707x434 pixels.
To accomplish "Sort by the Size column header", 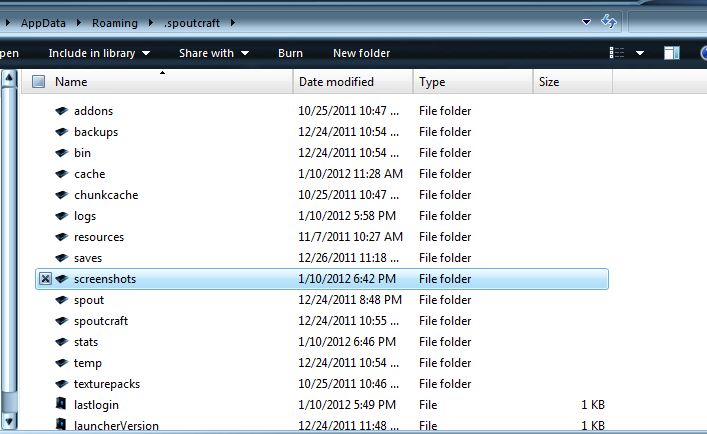I will pyautogui.click(x=573, y=82).
